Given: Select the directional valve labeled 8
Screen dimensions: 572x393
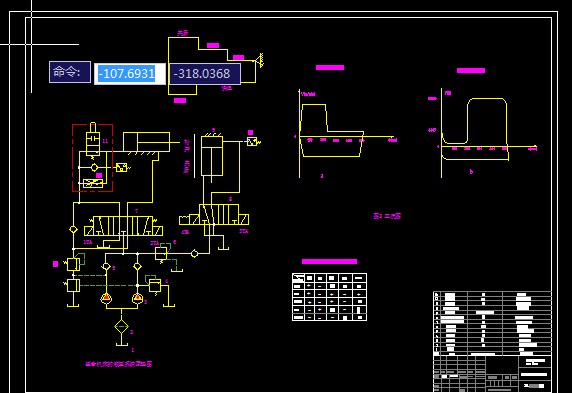Looking at the screenshot, I should coord(214,215).
